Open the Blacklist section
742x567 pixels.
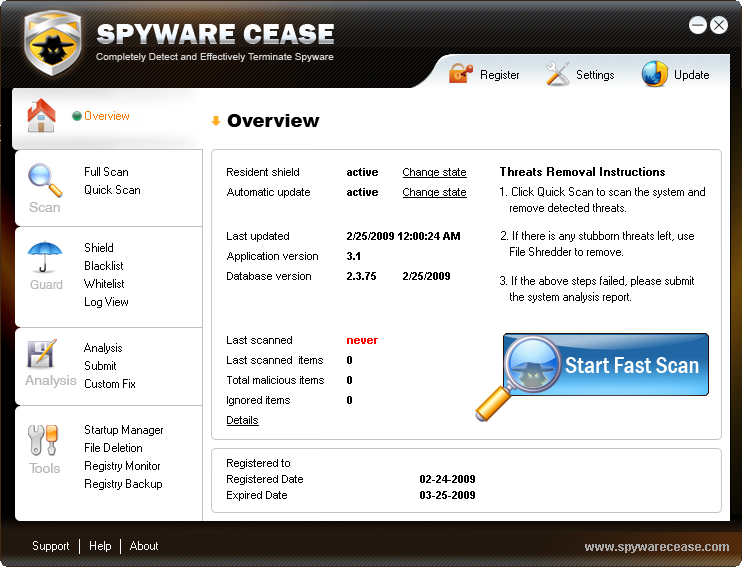[104, 266]
